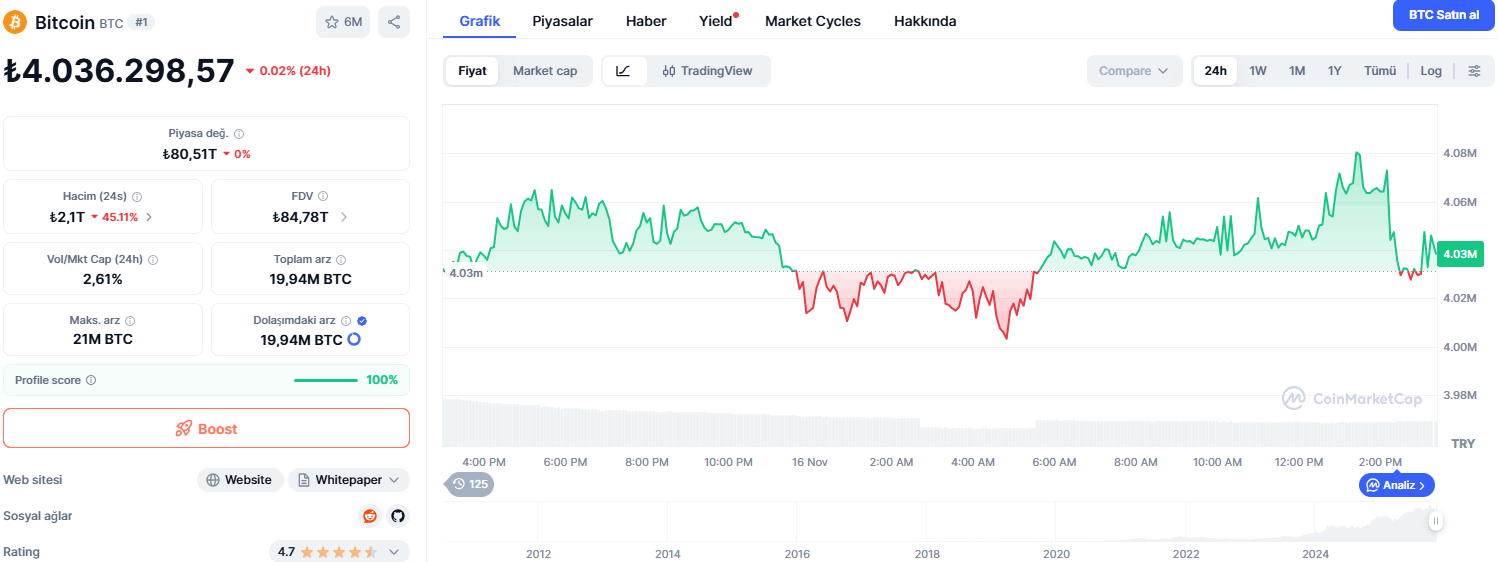Expand the Rating 4.7 details chevron
The image size is (1498, 562).
tap(393, 552)
